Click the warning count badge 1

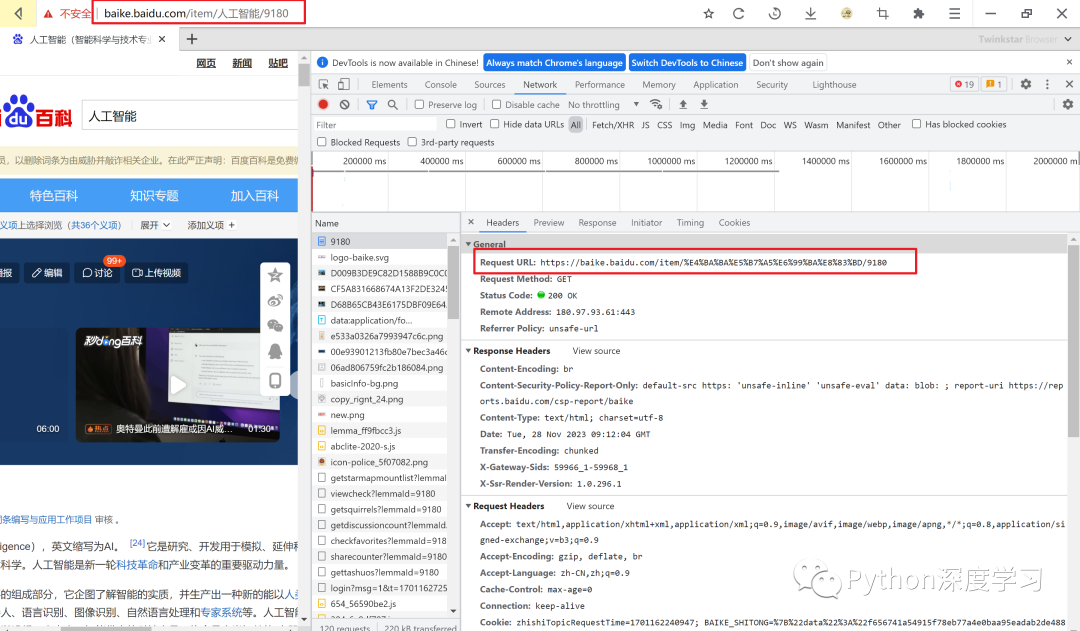click(x=994, y=84)
